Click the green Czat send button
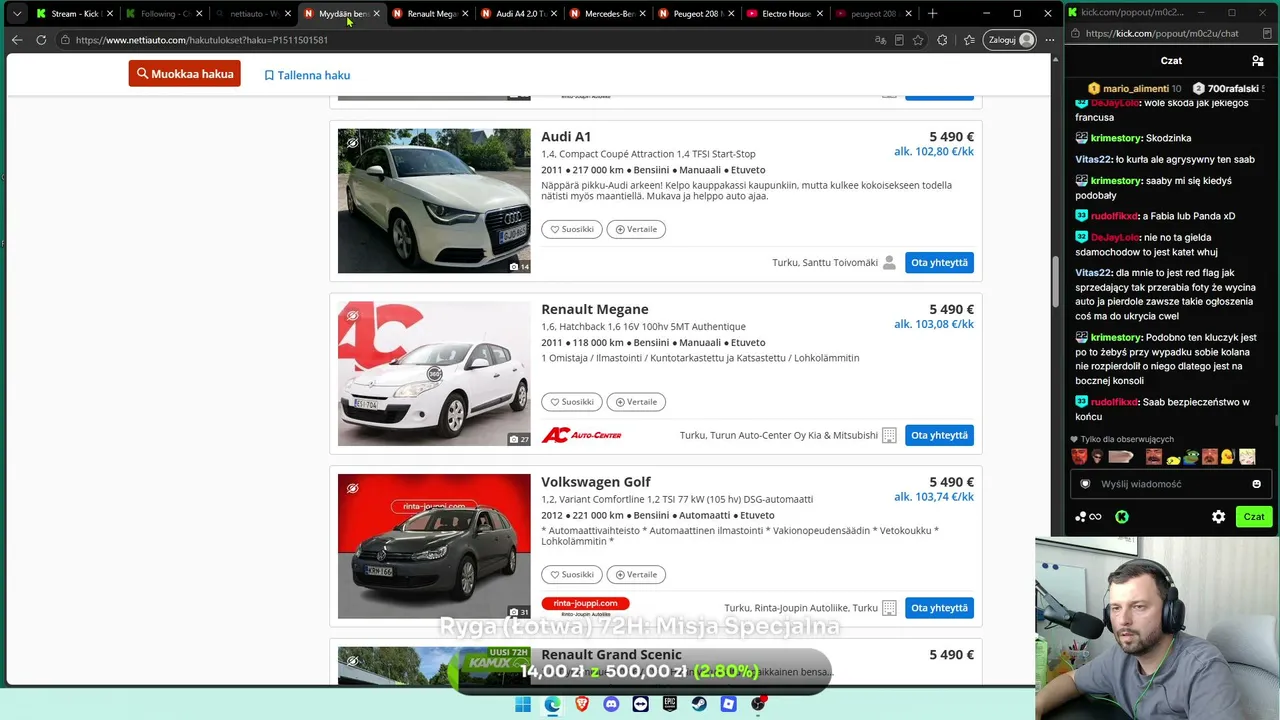Viewport: 1280px width, 720px height. click(x=1254, y=517)
